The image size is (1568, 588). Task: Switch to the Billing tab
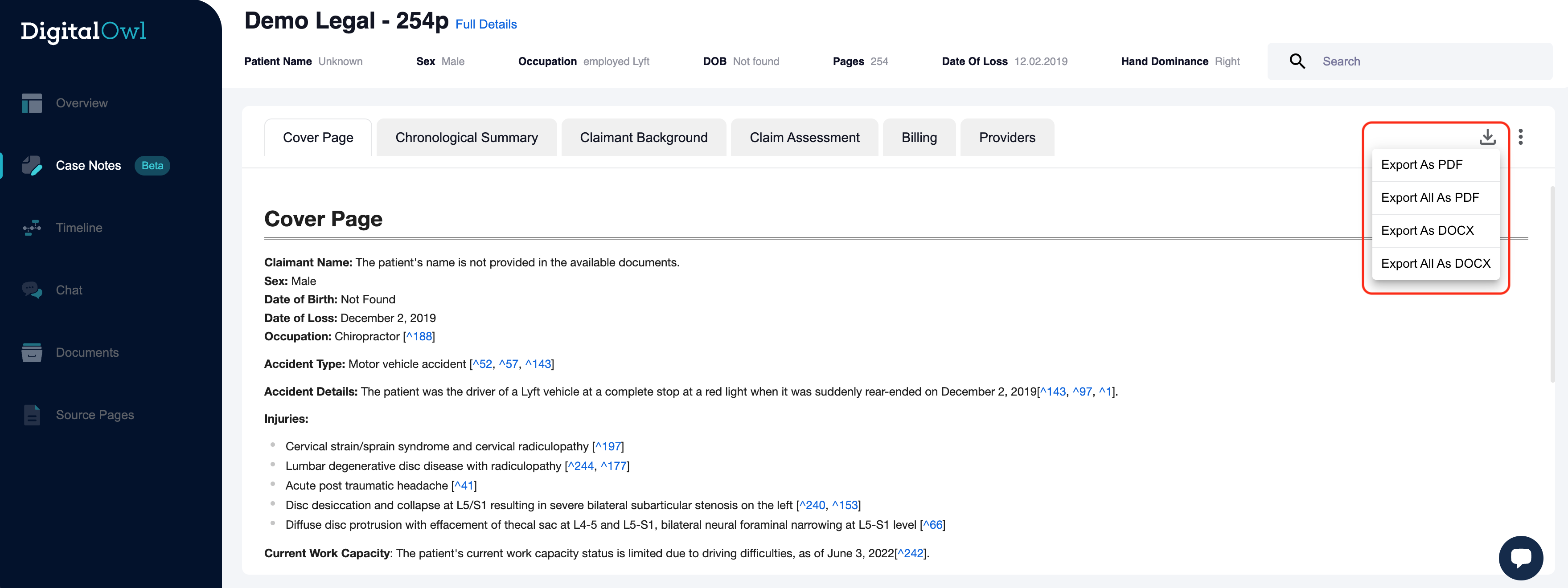(x=919, y=138)
